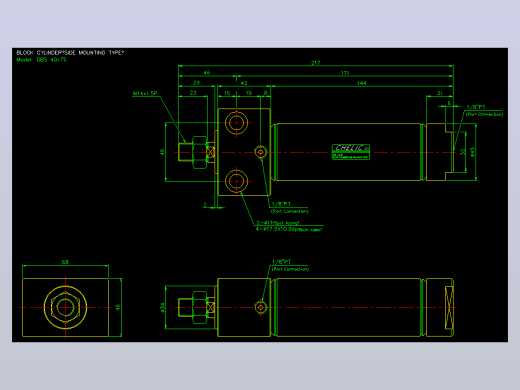Select the 2 offset dimension below the block
The height and width of the screenshot is (390, 520).
205,205
